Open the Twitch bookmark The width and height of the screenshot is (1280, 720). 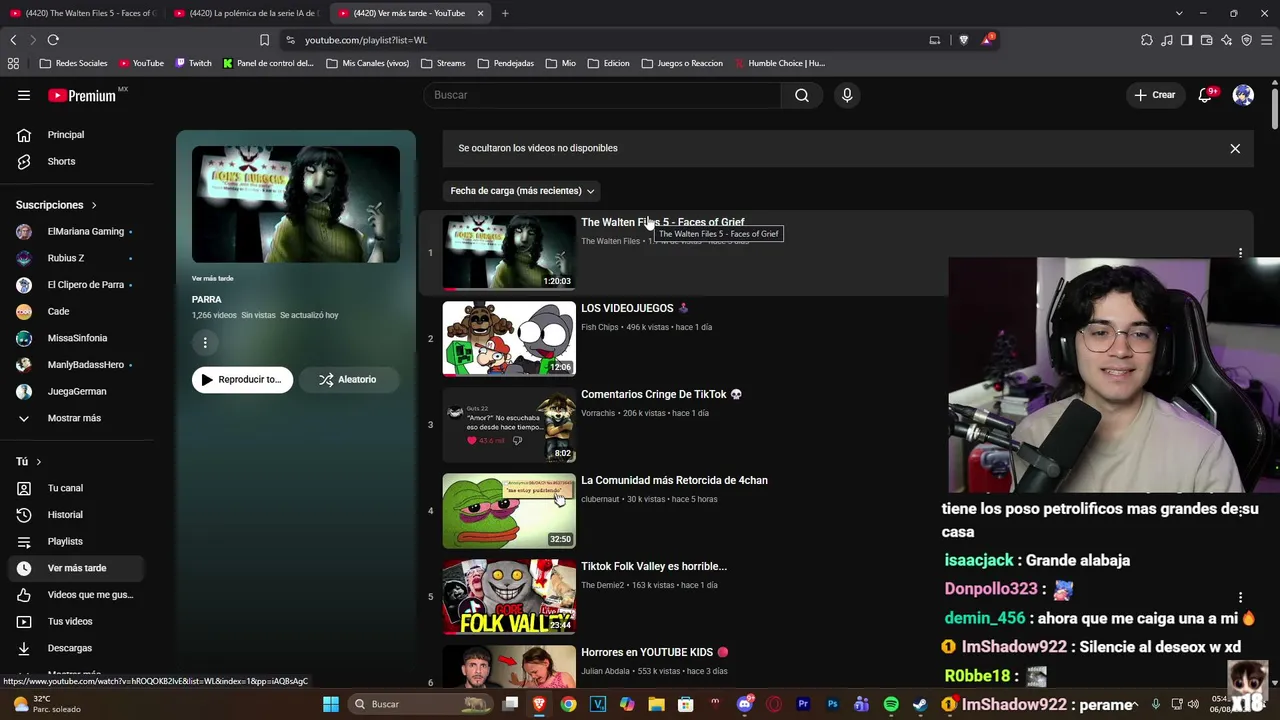click(x=194, y=63)
